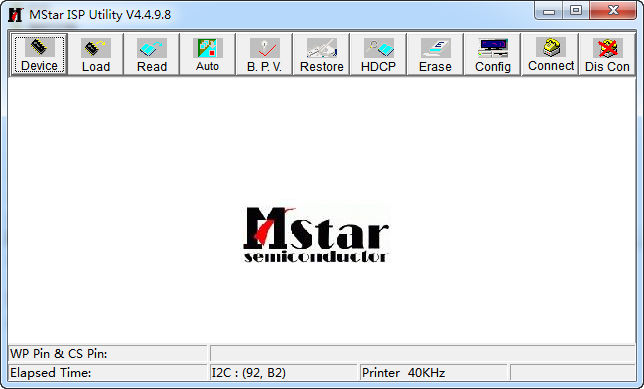Click the I2C : (92, B2) status entry
This screenshot has height=389, width=644.
click(283, 373)
